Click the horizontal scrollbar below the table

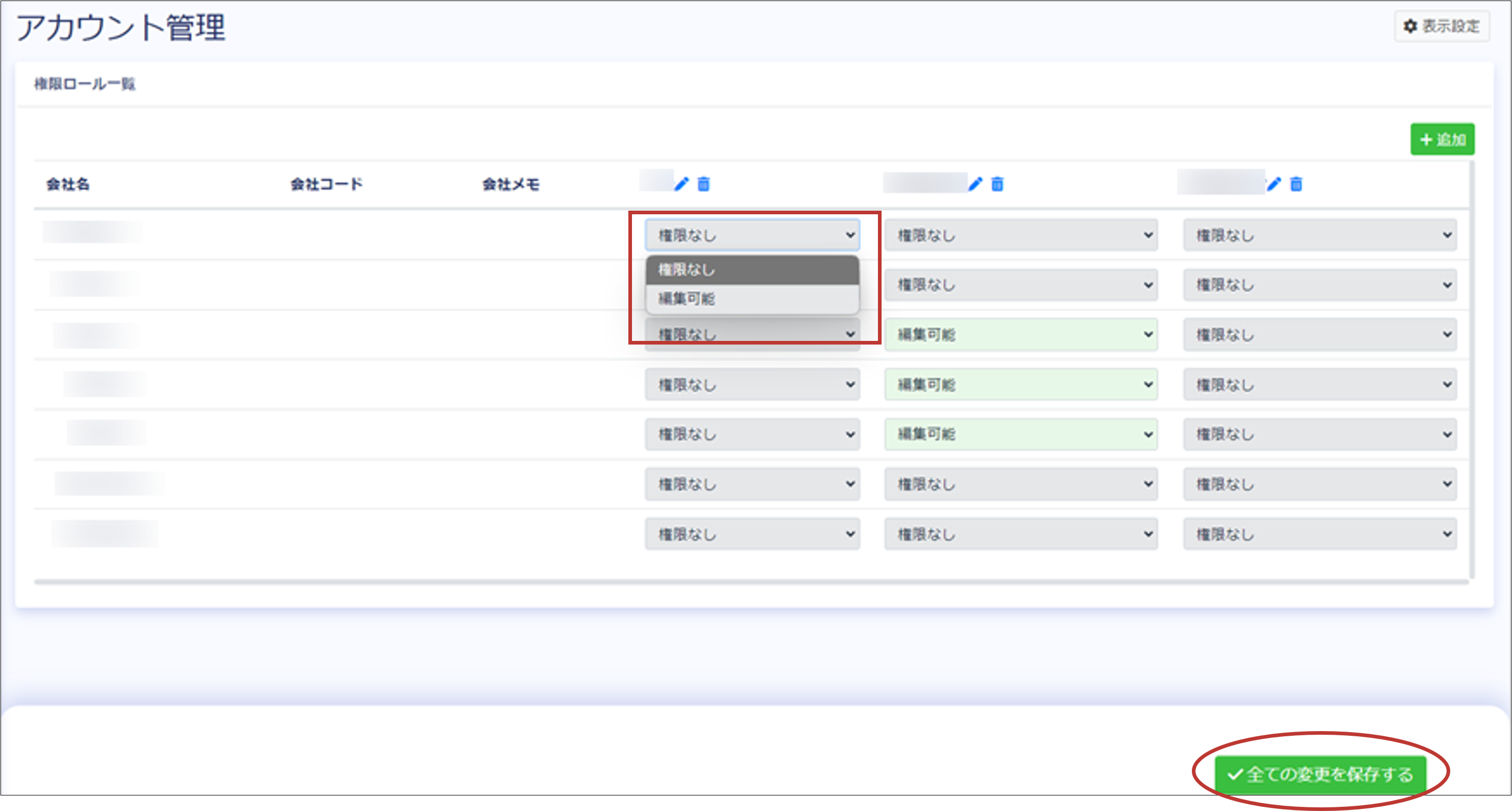751,582
